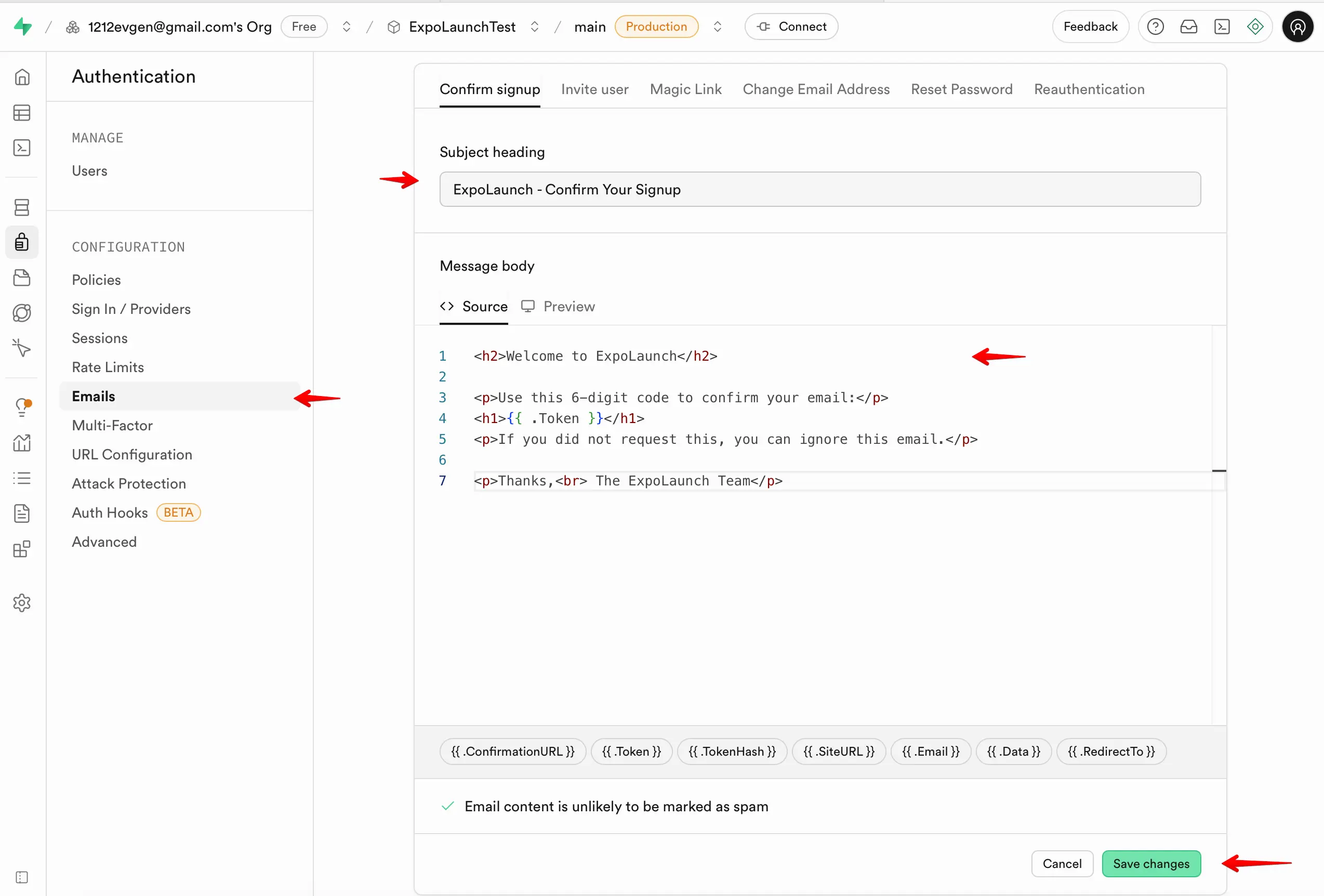Insert the {{ .SiteURL }} variable chip
1324x896 pixels.
(x=839, y=752)
